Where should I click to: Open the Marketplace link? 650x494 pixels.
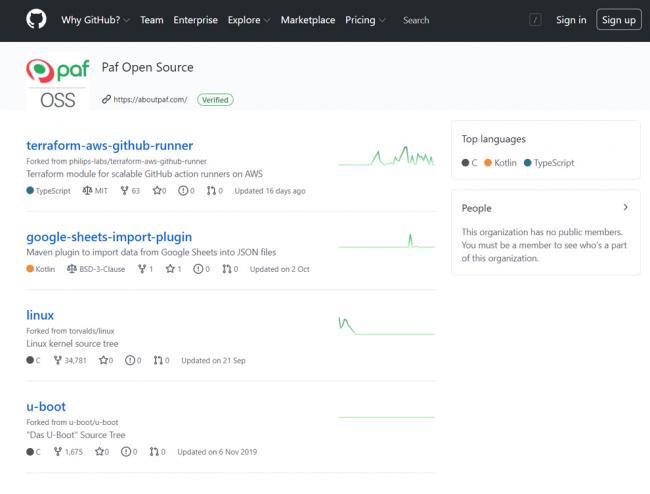tap(308, 20)
